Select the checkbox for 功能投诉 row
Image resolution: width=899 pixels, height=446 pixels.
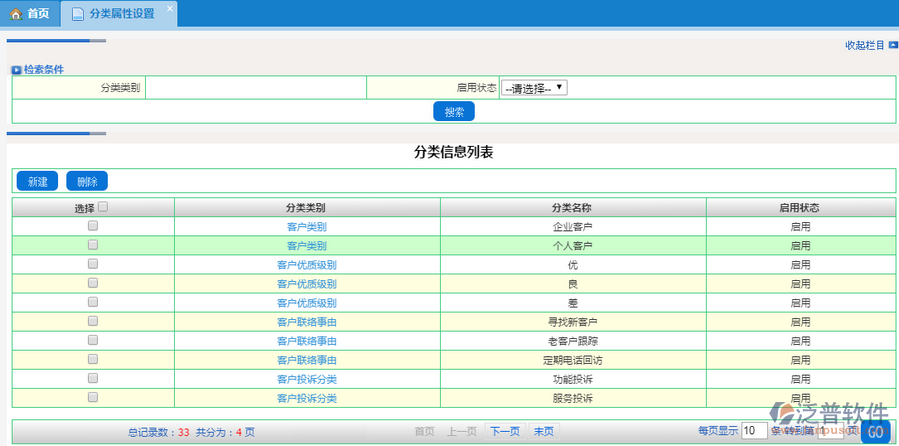tap(93, 378)
